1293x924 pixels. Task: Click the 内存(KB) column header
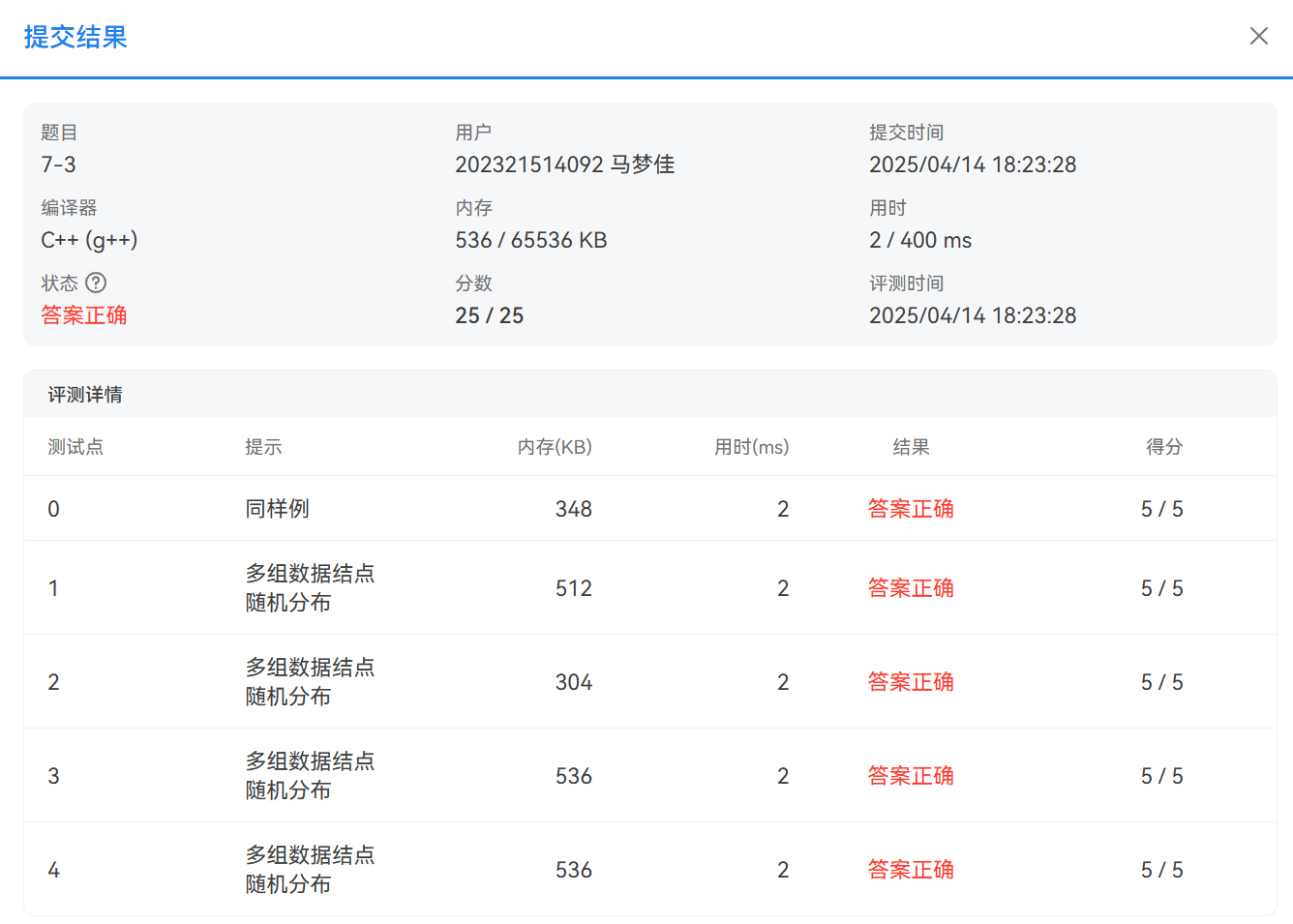[x=555, y=447]
